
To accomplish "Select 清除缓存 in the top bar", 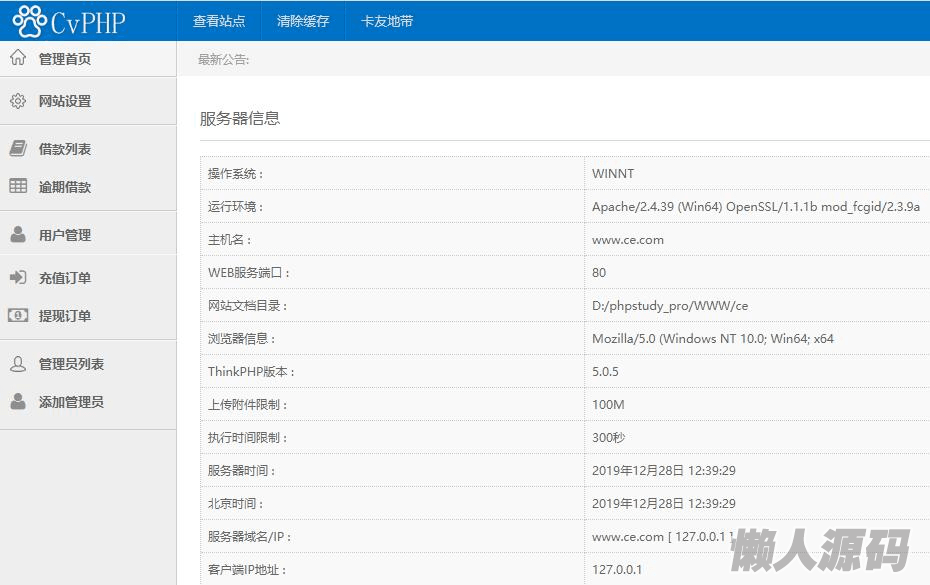I will pos(303,21).
